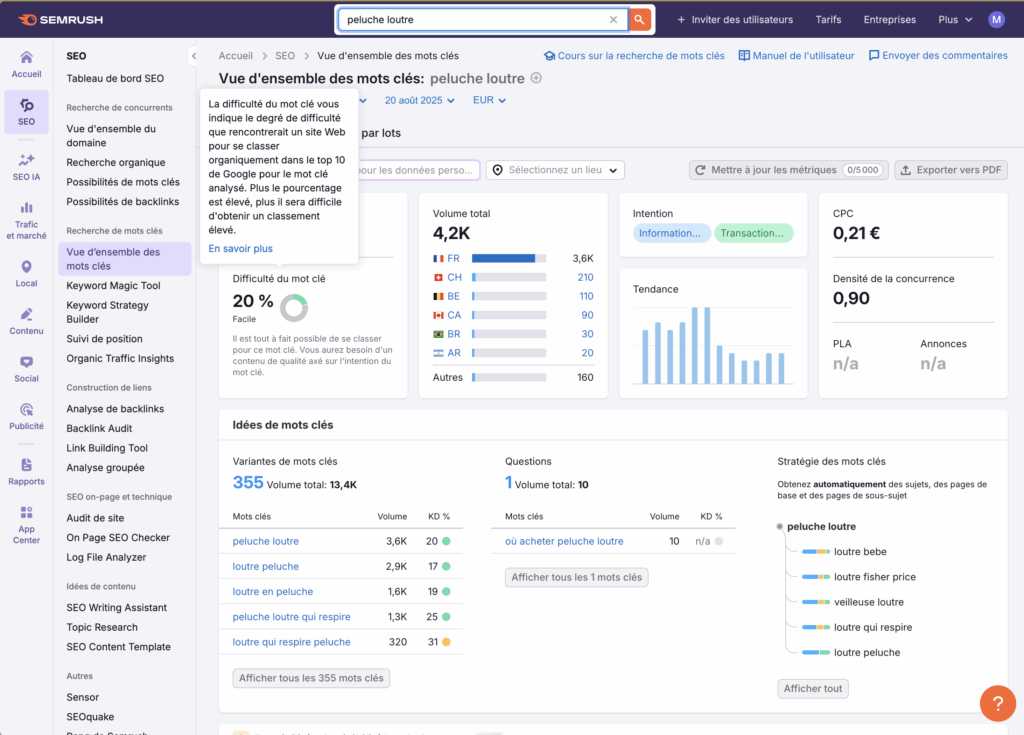The height and width of the screenshot is (735, 1024).
Task: Open Analyse de backlinks
Action: [x=115, y=409]
